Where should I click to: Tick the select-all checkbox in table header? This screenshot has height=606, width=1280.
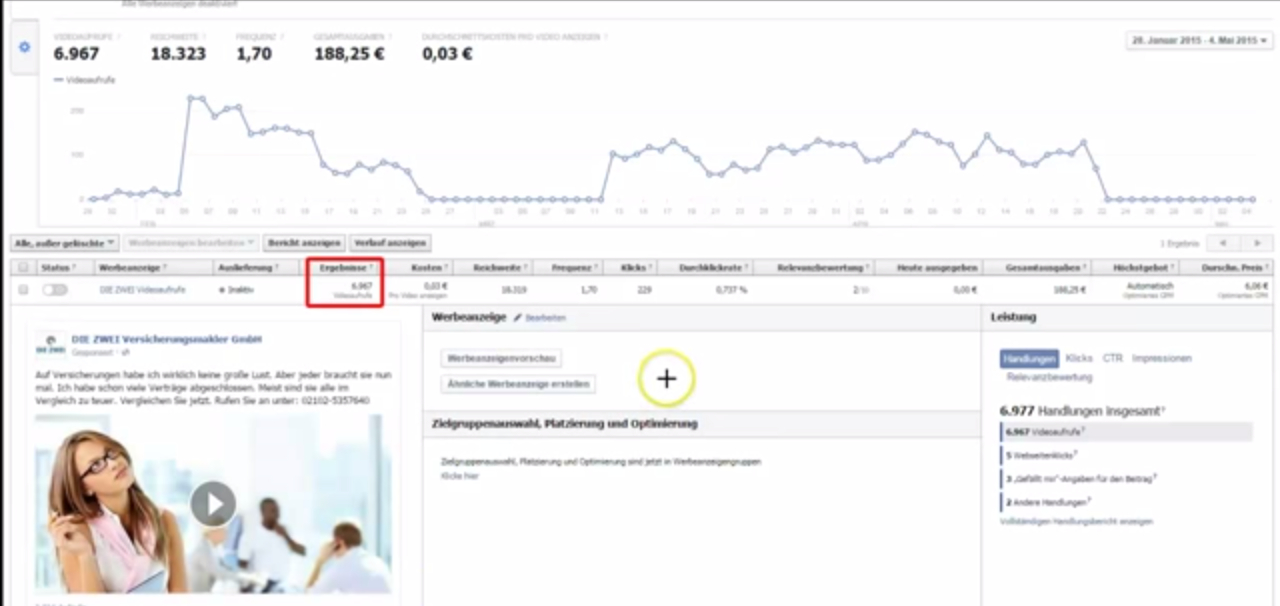pos(23,268)
